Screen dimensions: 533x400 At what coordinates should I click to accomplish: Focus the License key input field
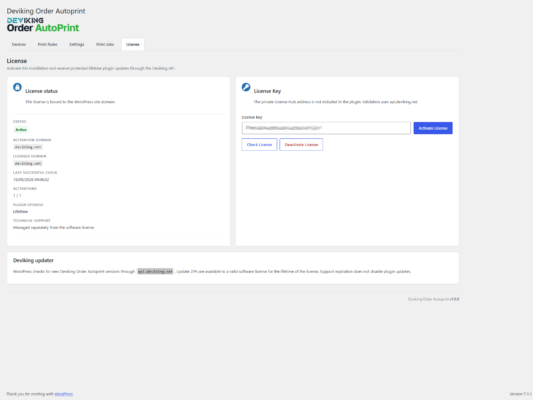tap(326, 128)
